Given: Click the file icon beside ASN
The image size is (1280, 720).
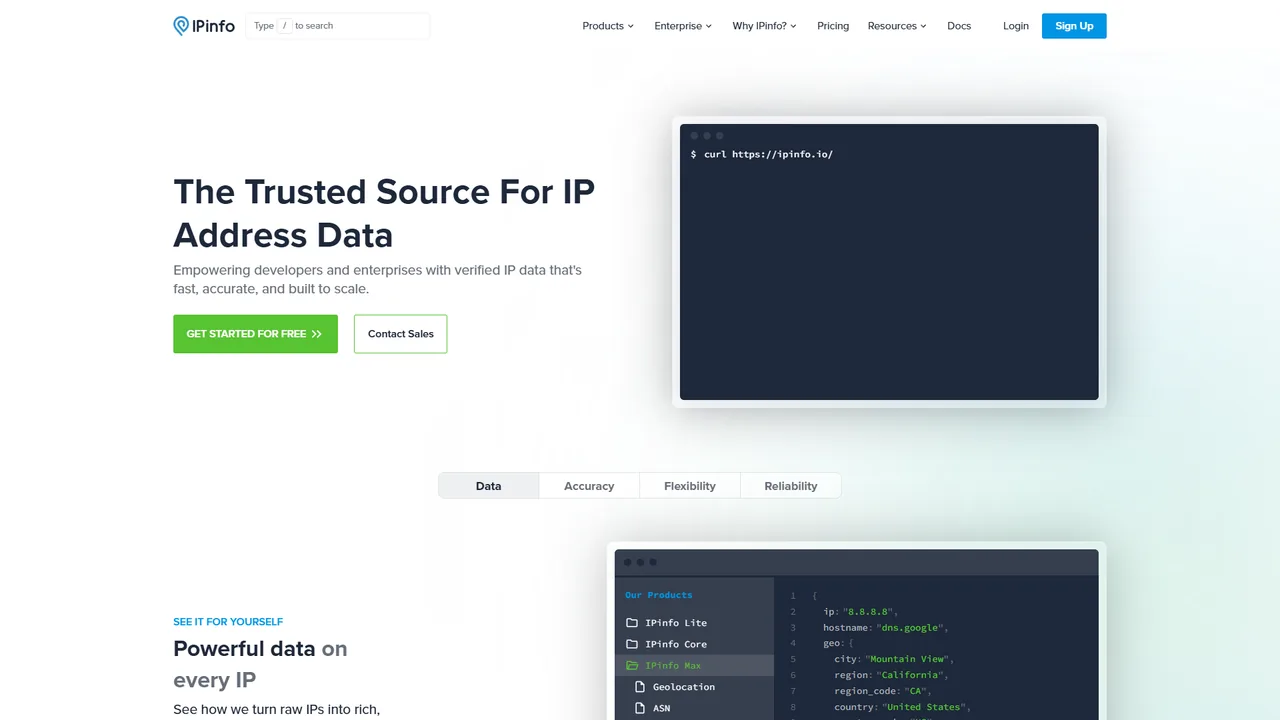Looking at the screenshot, I should [640, 708].
